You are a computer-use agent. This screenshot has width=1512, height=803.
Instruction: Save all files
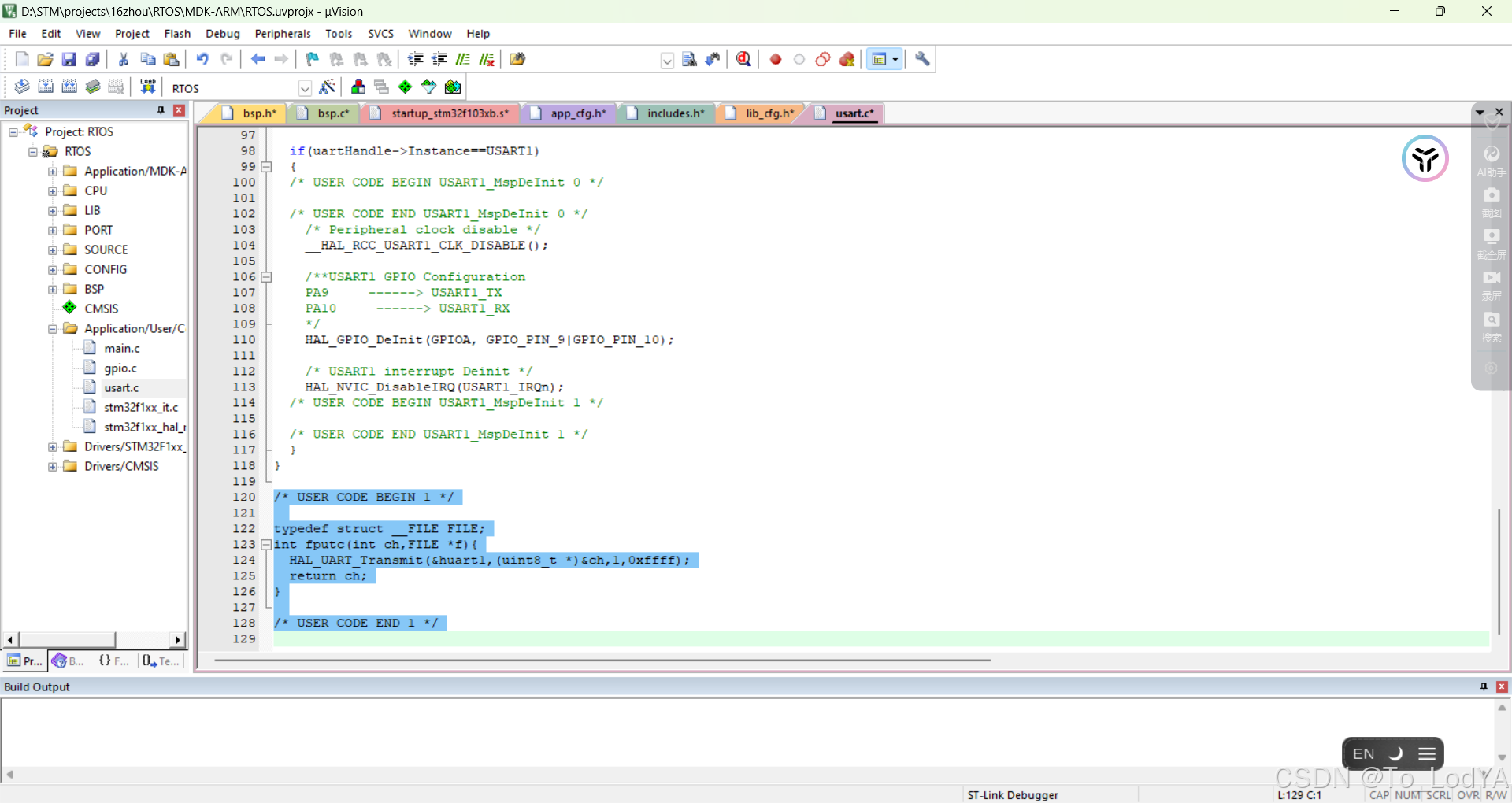(93, 59)
